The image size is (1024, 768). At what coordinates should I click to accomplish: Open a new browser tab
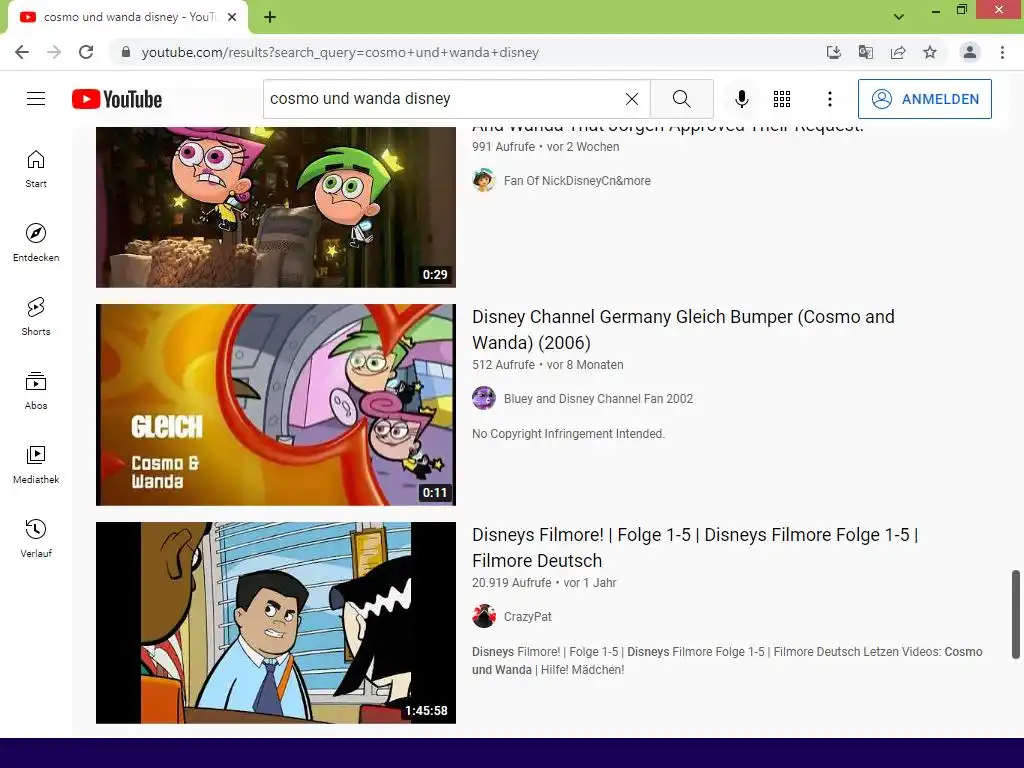(270, 17)
